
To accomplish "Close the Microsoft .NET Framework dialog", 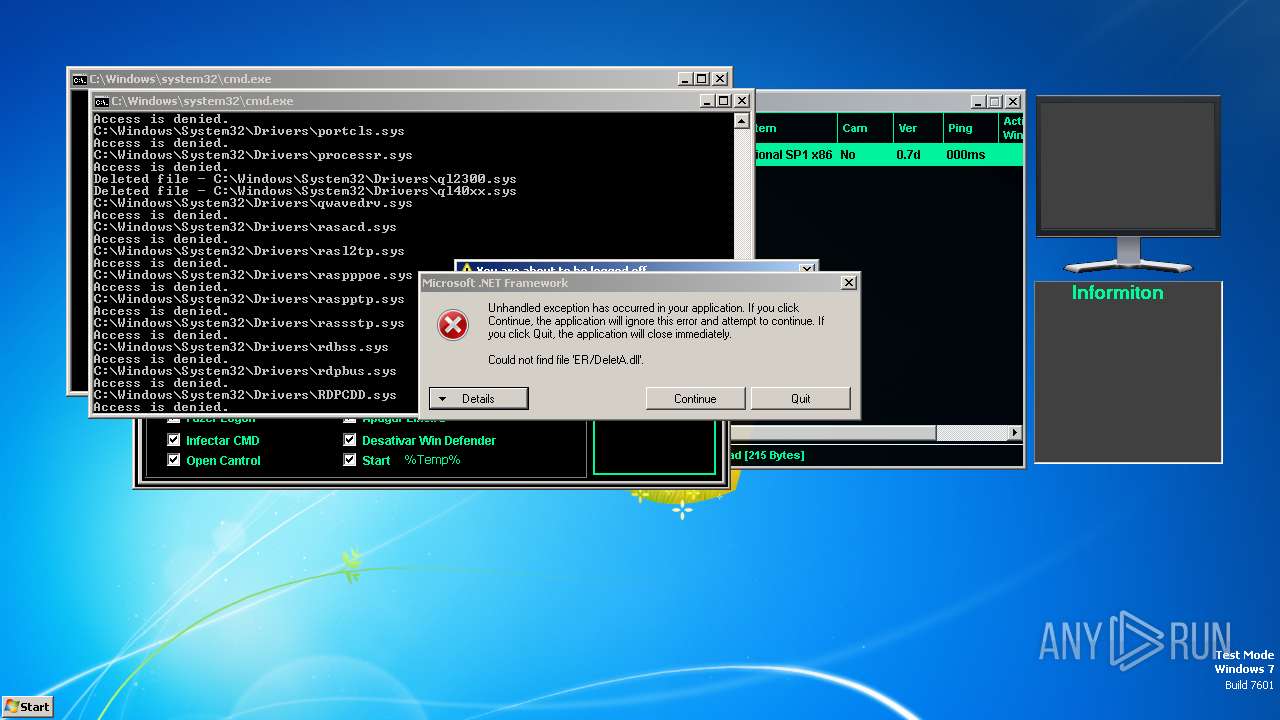I will 849,283.
